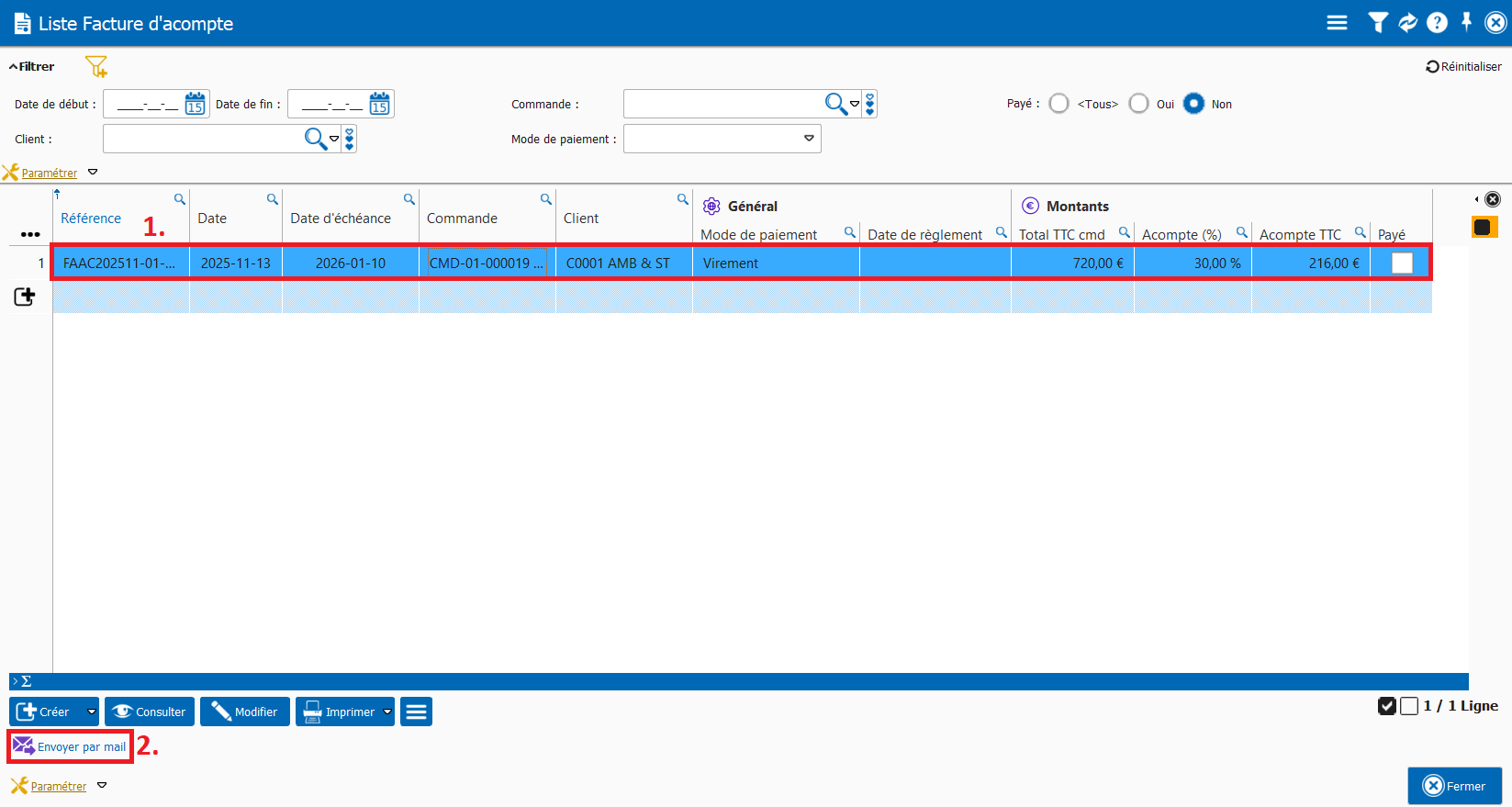Click the Modifier button
Viewport: 1512px width, 807px height.
point(245,712)
